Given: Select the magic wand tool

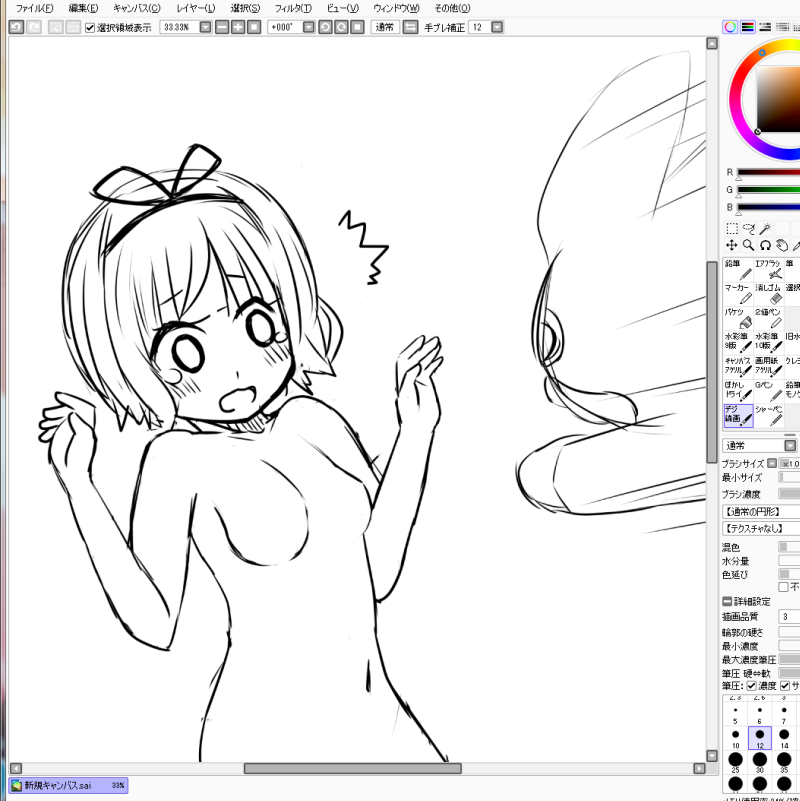Looking at the screenshot, I should pos(765,228).
